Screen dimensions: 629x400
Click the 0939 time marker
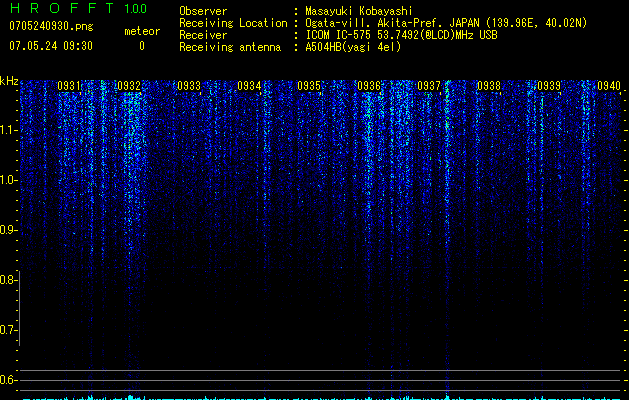click(x=549, y=85)
